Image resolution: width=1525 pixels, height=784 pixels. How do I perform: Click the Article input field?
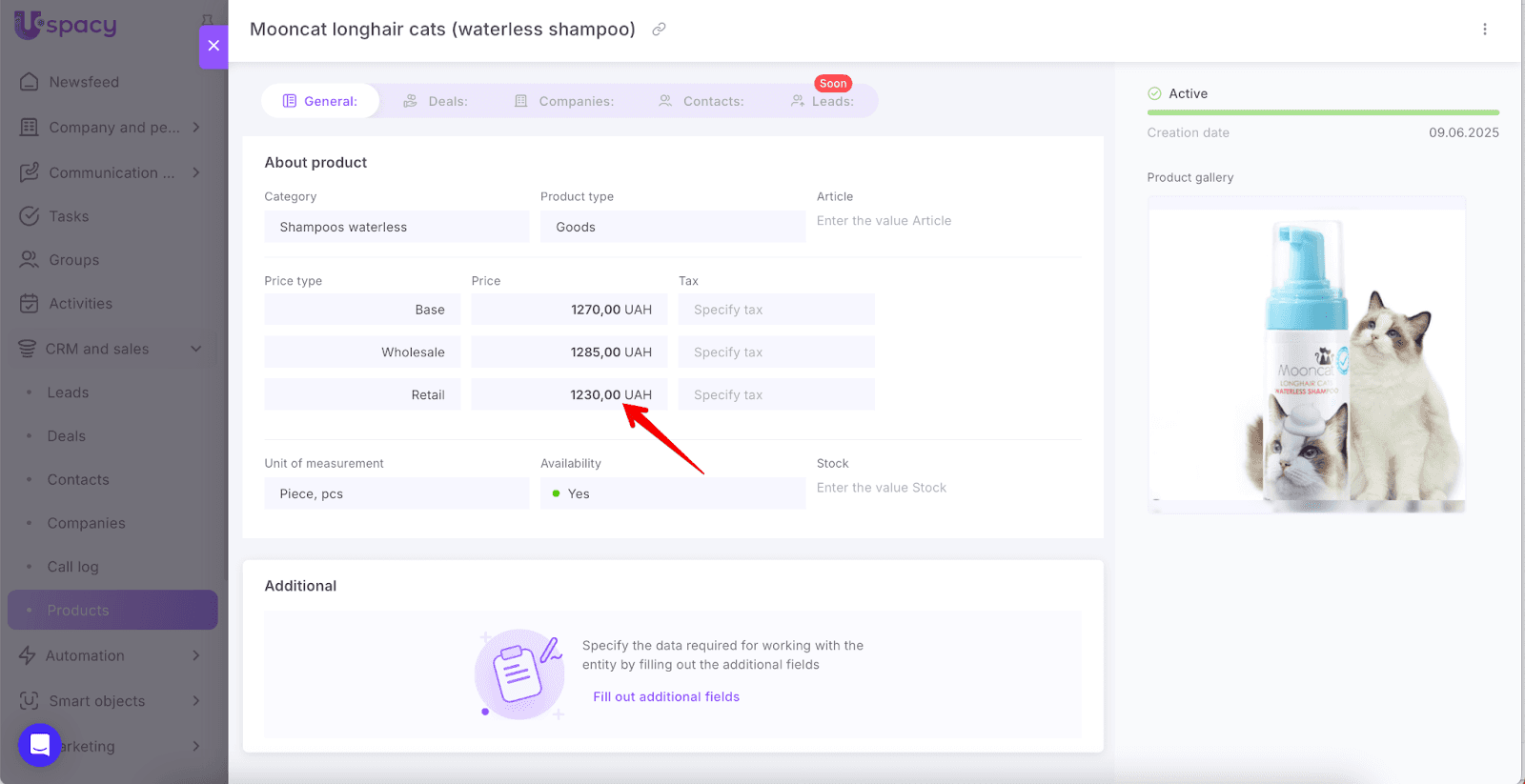(x=947, y=221)
